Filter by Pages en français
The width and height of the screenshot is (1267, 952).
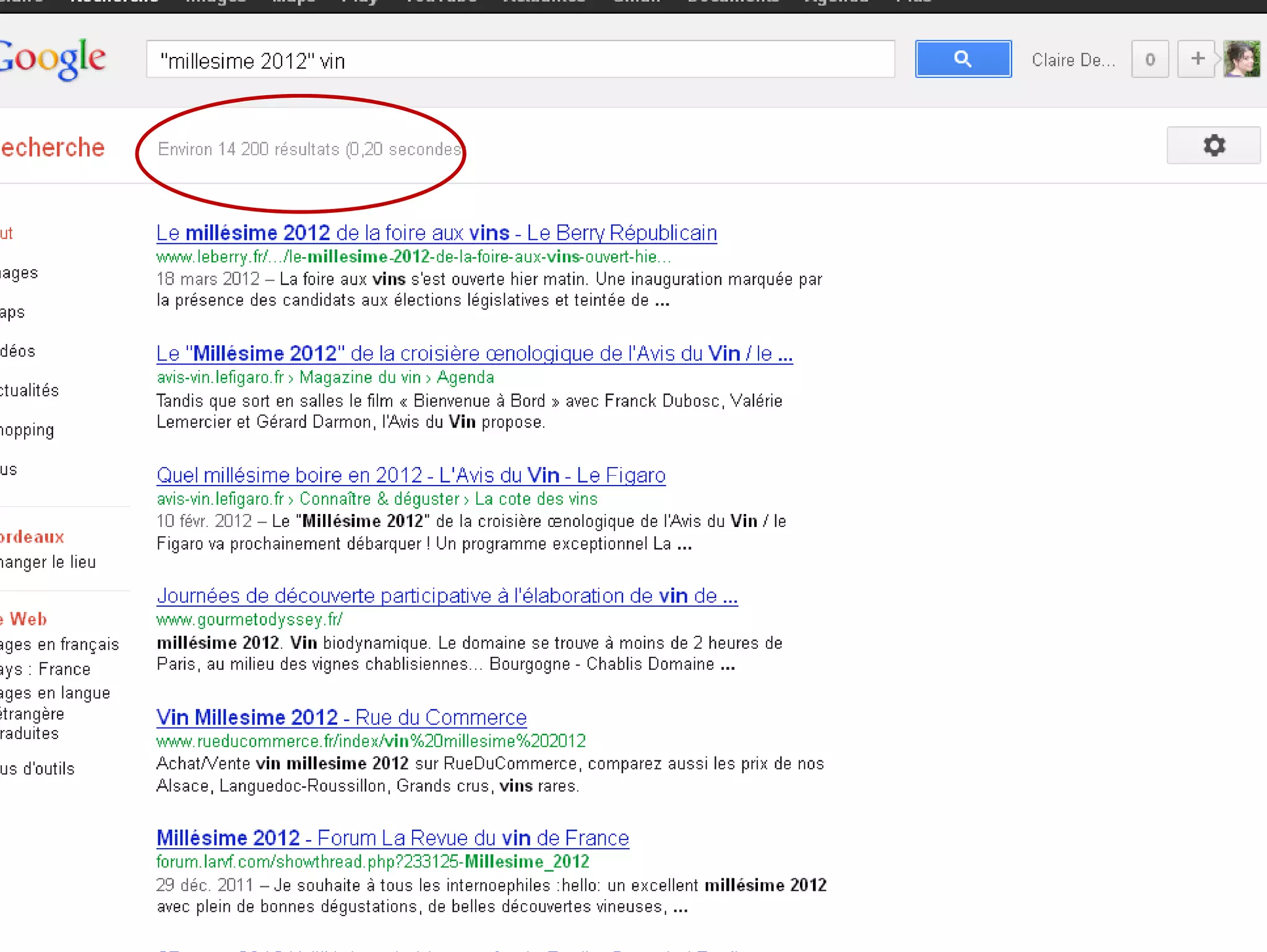[x=59, y=645]
